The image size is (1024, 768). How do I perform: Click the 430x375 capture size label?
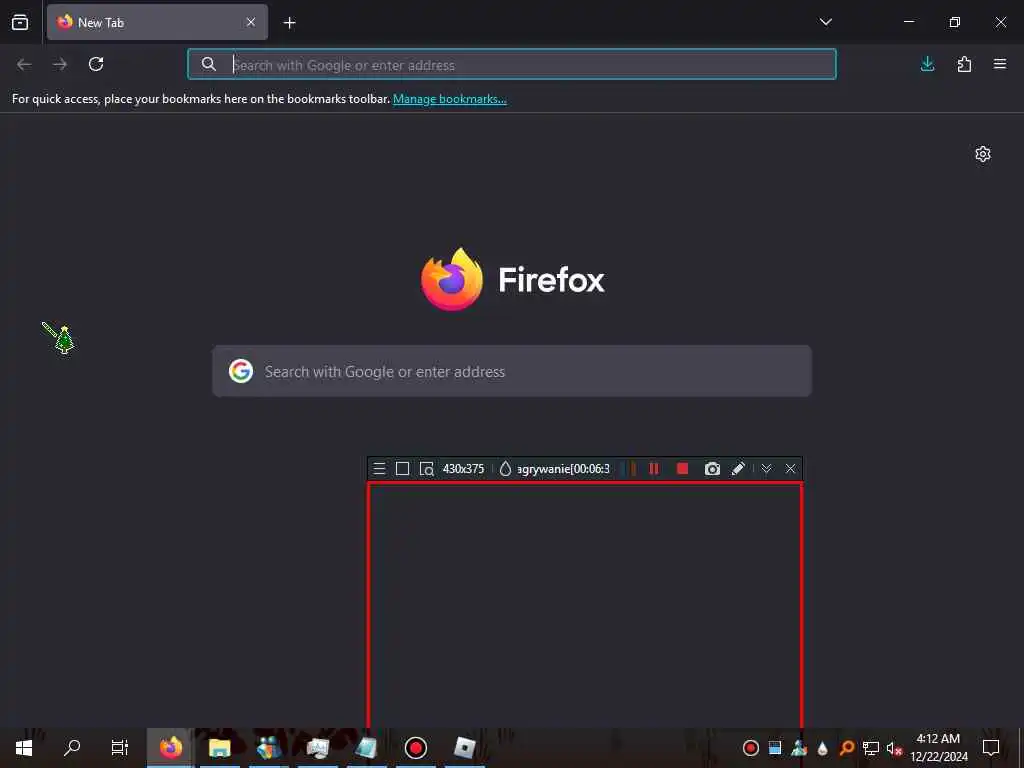point(464,469)
